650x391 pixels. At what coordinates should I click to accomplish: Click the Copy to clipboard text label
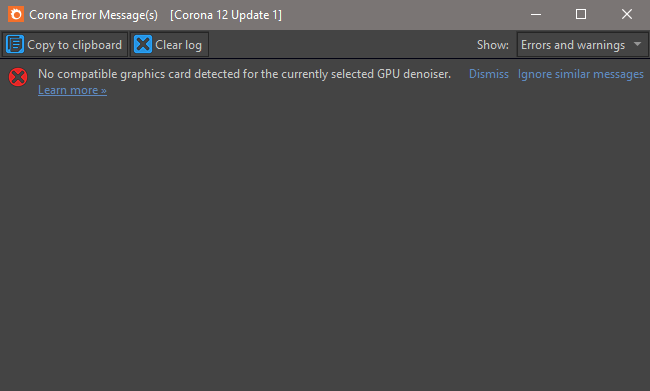click(75, 45)
